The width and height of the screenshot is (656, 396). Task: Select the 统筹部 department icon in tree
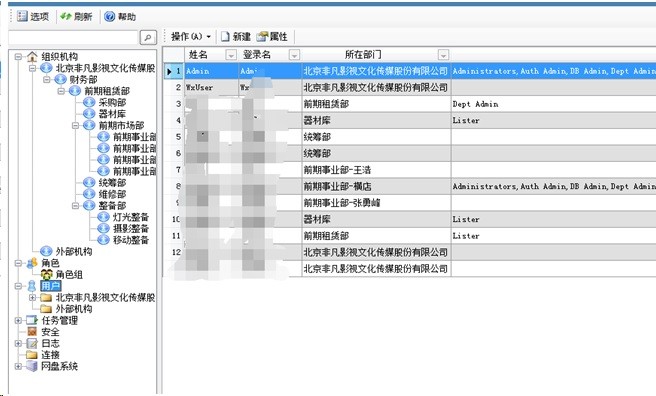point(89,182)
